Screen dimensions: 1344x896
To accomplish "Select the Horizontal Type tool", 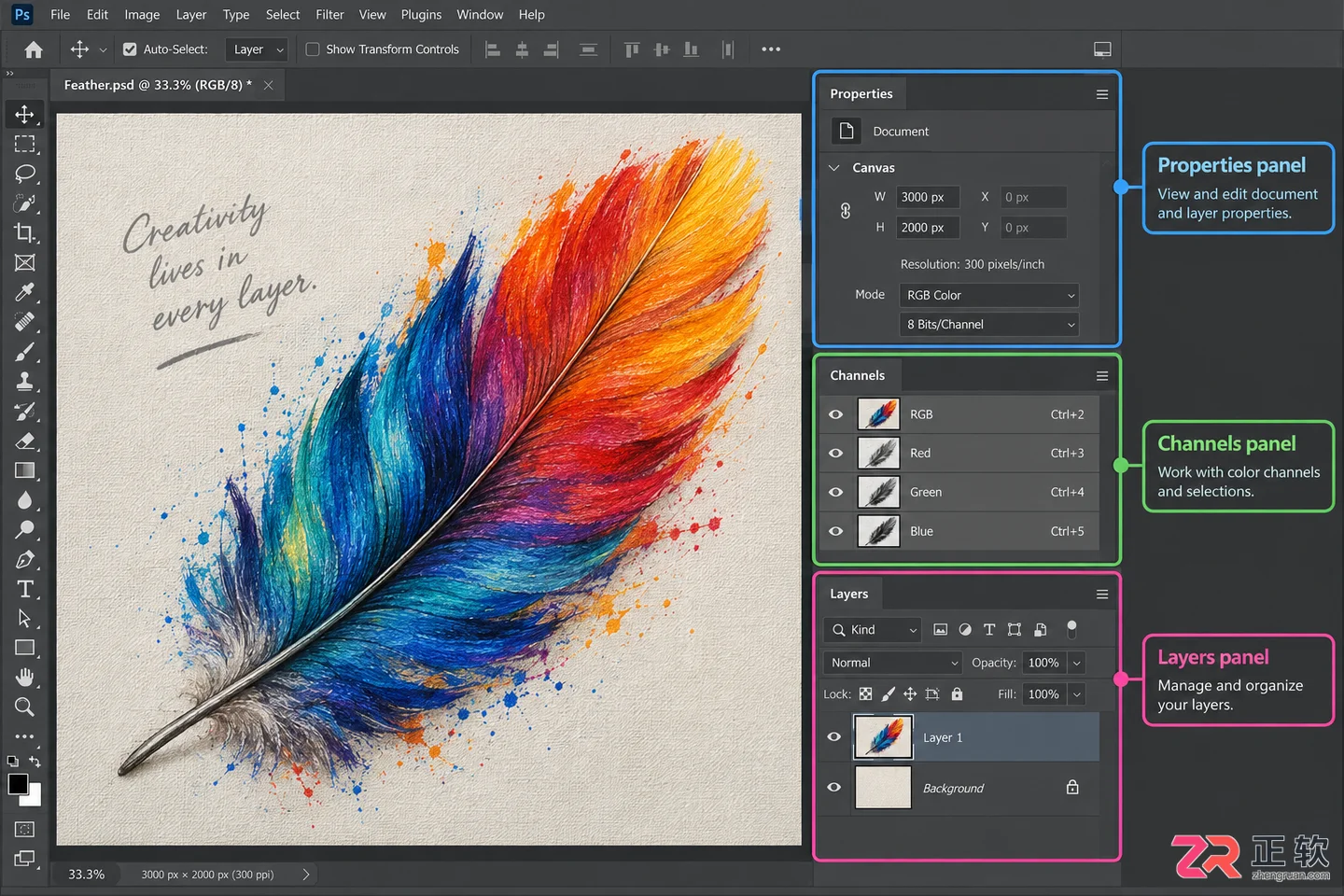I will 25,589.
